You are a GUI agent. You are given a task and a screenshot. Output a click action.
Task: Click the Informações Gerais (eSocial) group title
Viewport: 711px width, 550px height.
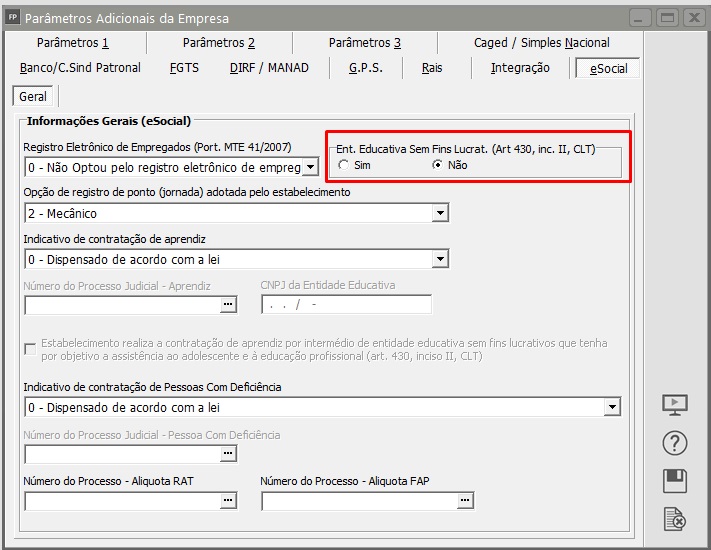pyautogui.click(x=109, y=121)
